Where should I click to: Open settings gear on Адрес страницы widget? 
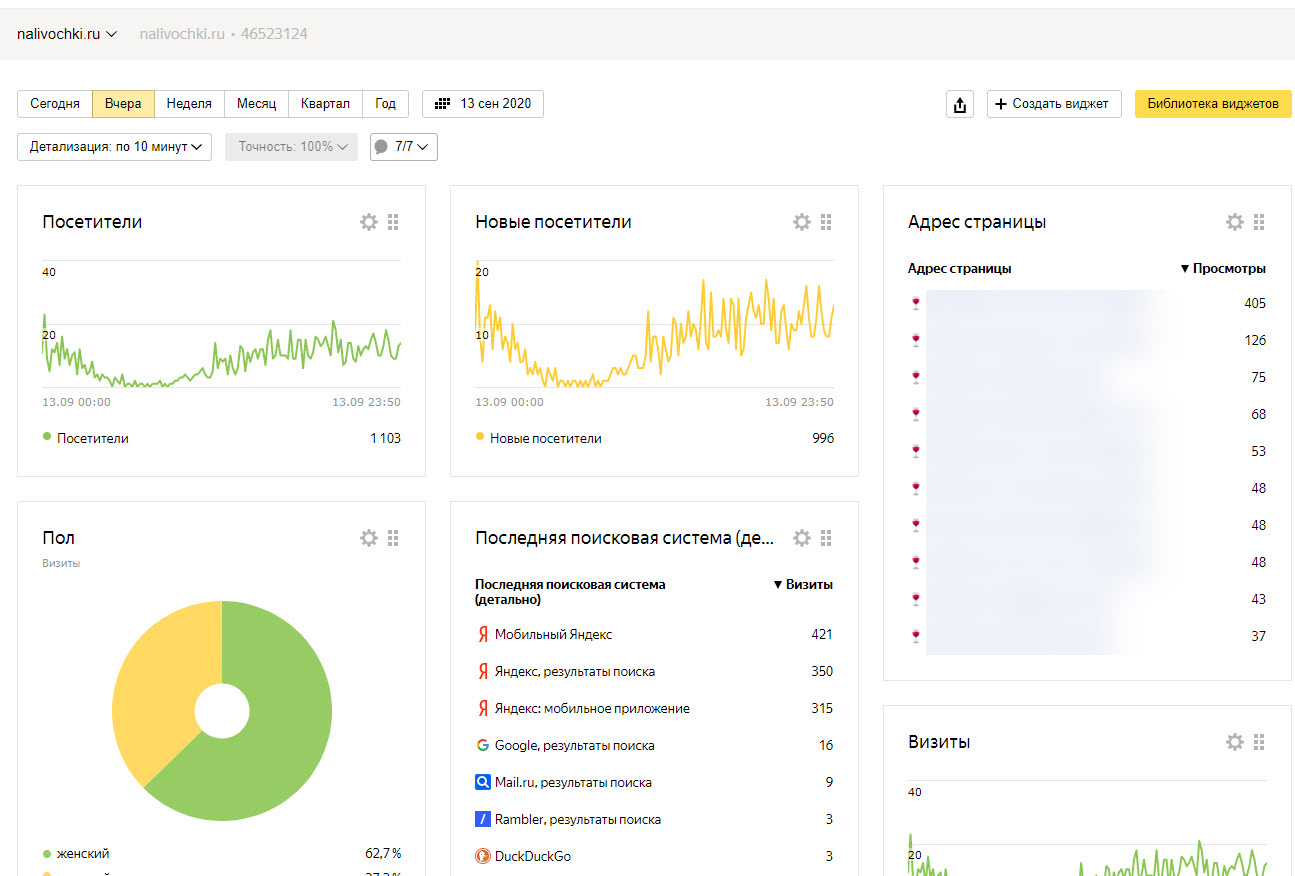[x=1235, y=222]
